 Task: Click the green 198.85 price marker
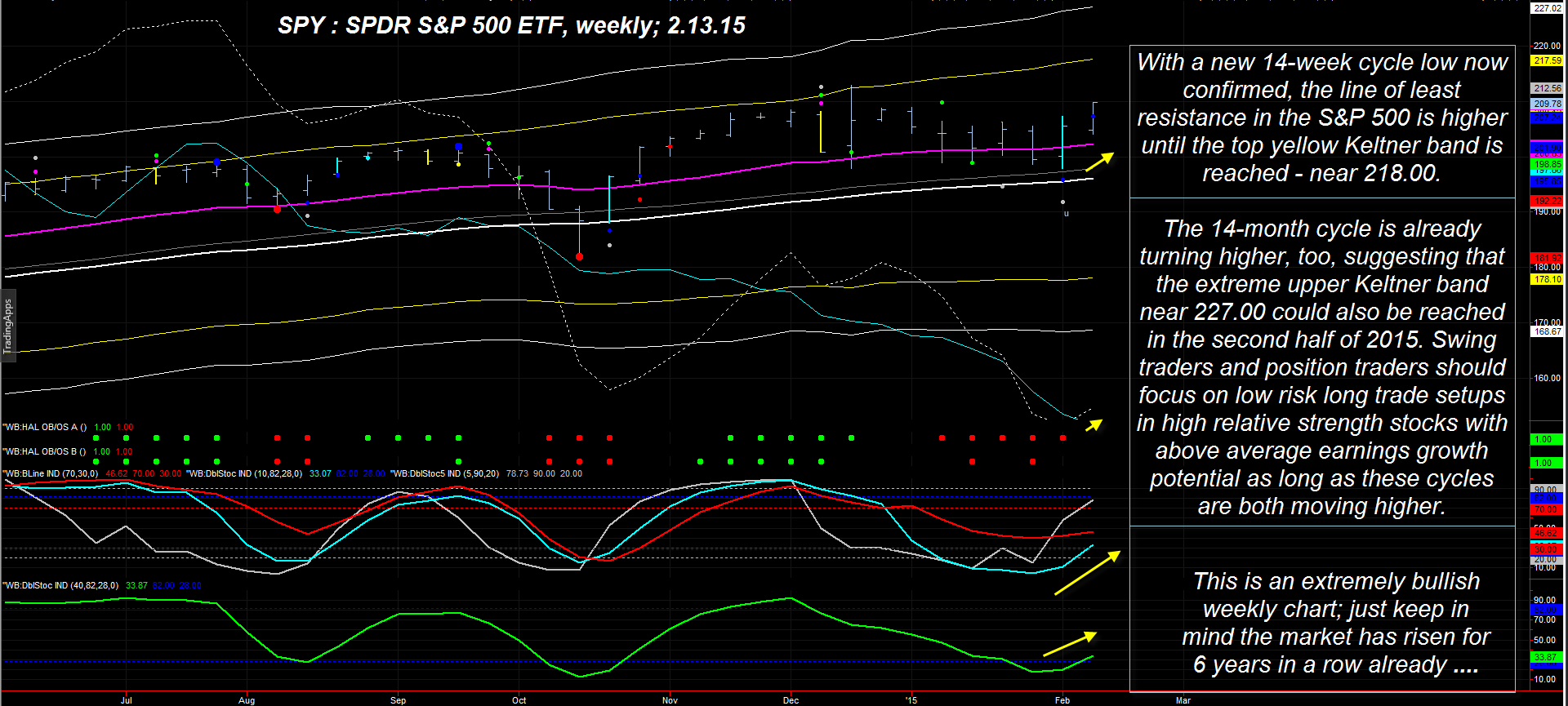tap(1547, 164)
